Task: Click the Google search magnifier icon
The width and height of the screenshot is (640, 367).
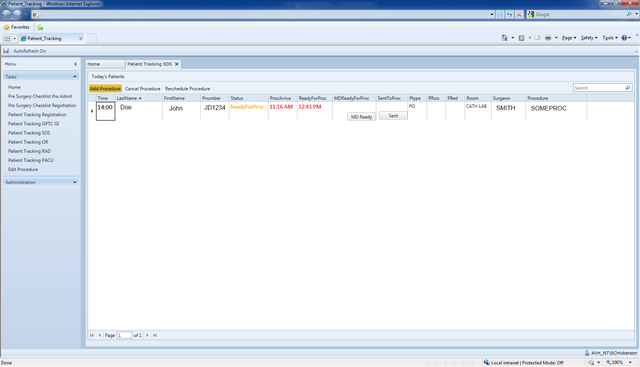Action: [629, 14]
